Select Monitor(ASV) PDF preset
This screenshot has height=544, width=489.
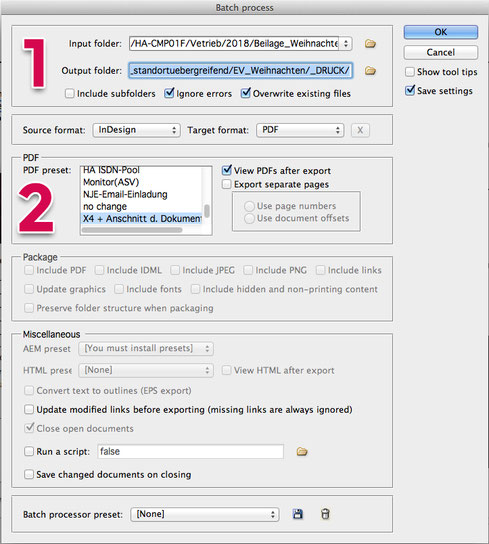pyautogui.click(x=142, y=182)
